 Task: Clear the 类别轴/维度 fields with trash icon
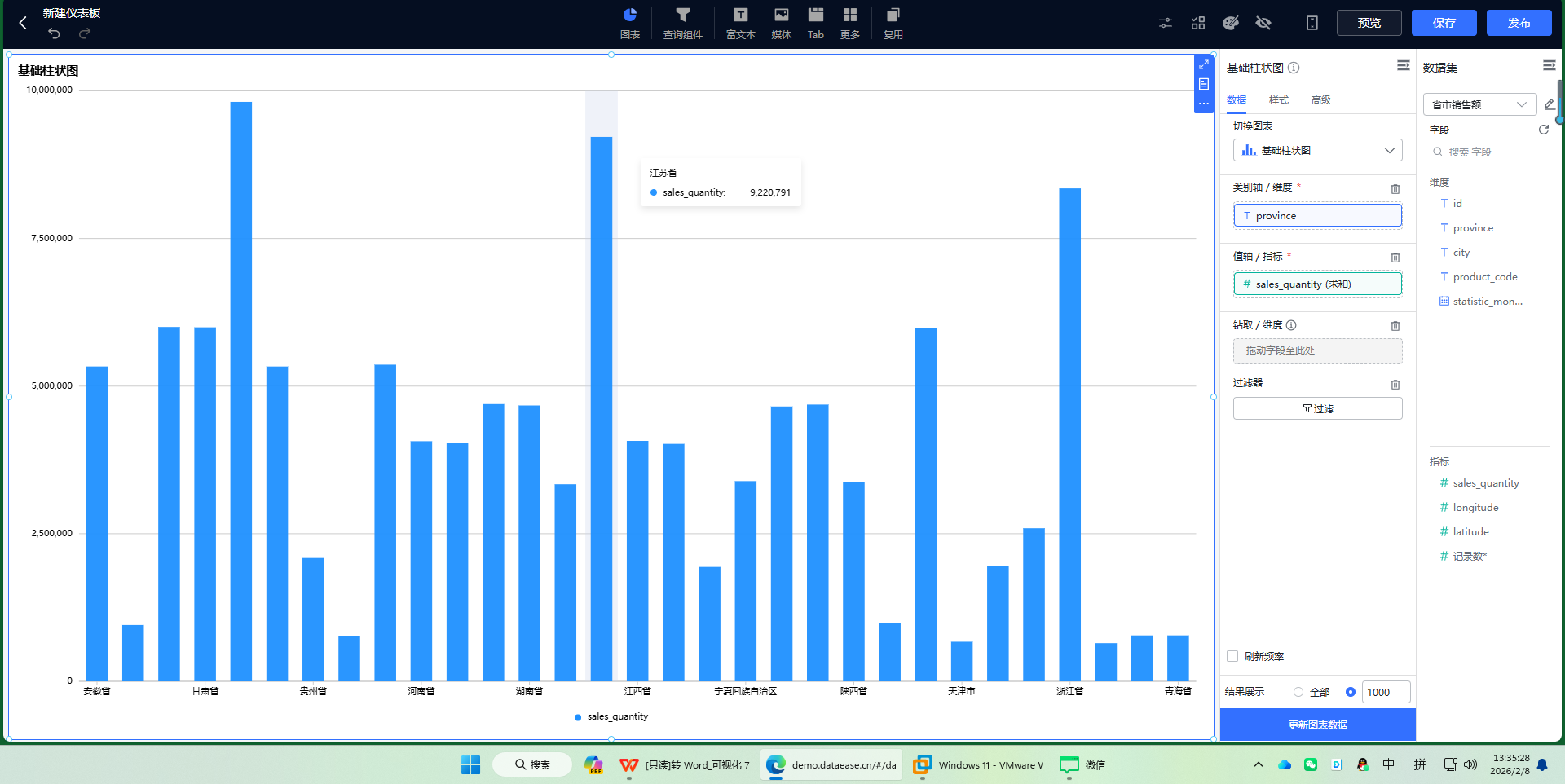(1395, 189)
